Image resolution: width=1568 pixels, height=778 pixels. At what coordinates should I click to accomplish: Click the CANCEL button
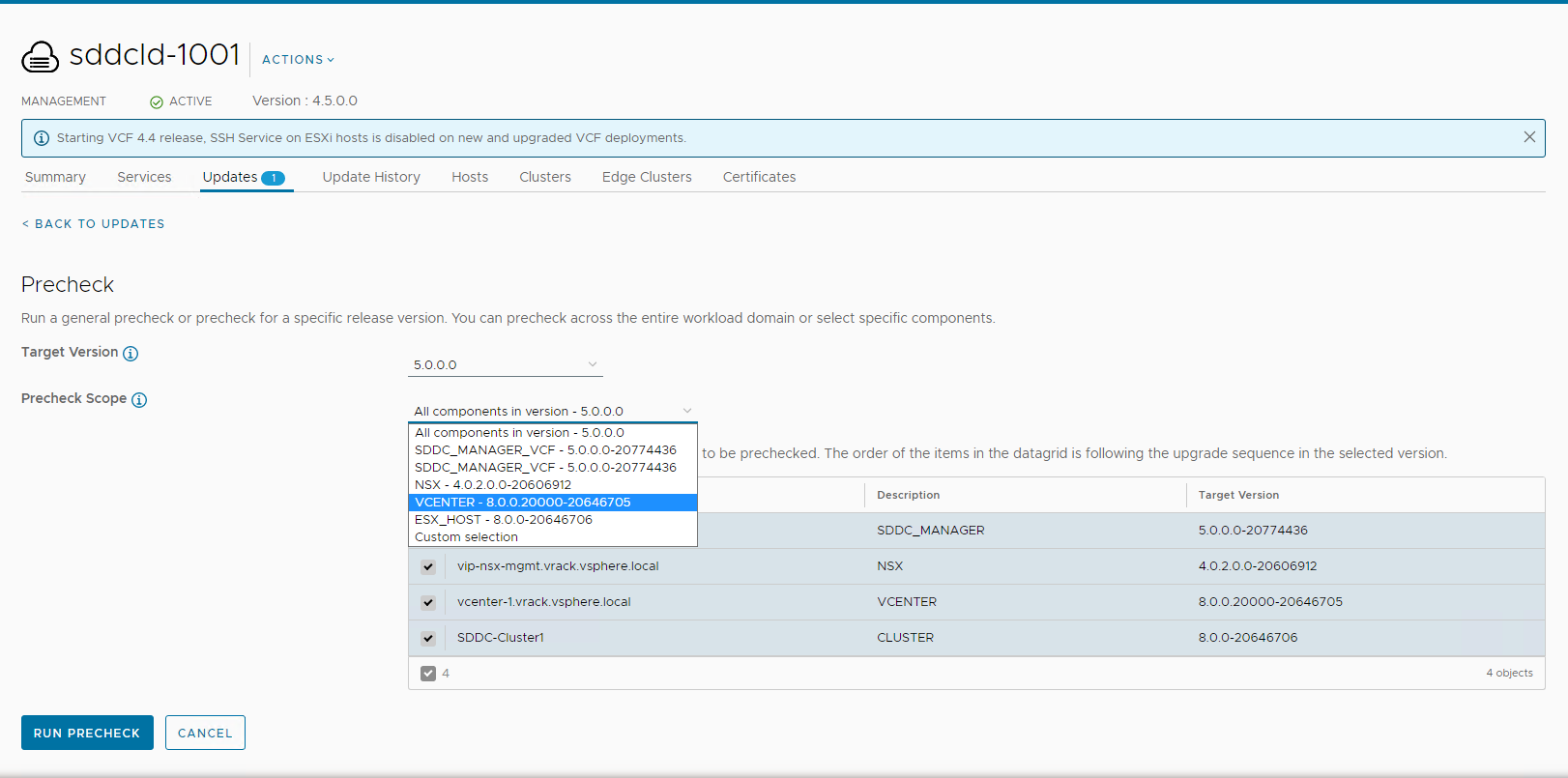coord(205,733)
